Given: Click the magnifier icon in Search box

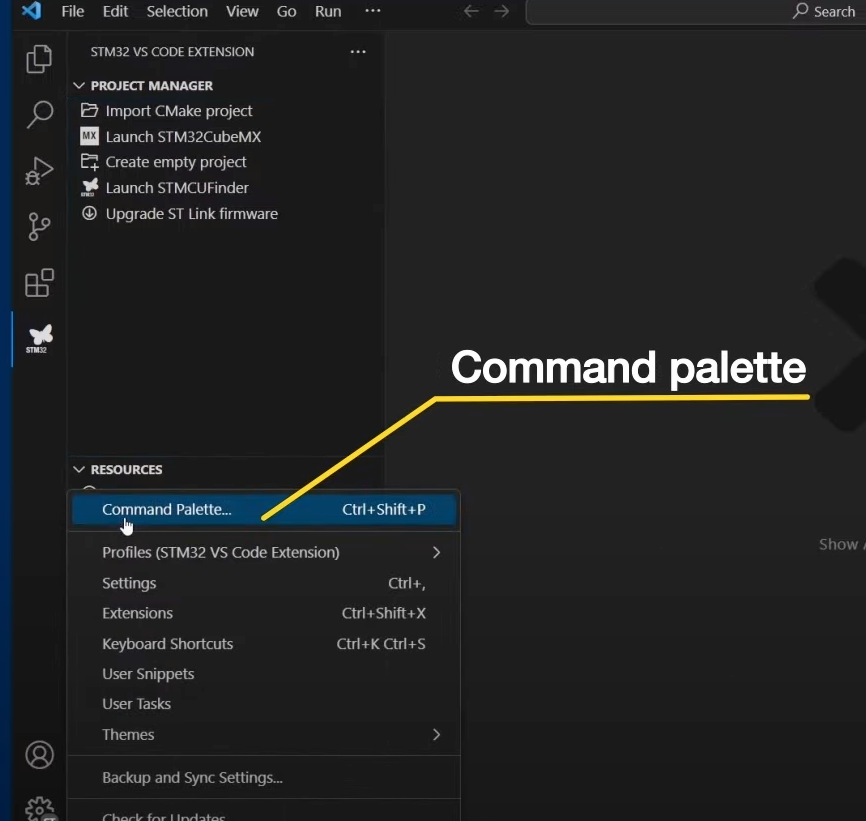Looking at the screenshot, I should [x=800, y=10].
